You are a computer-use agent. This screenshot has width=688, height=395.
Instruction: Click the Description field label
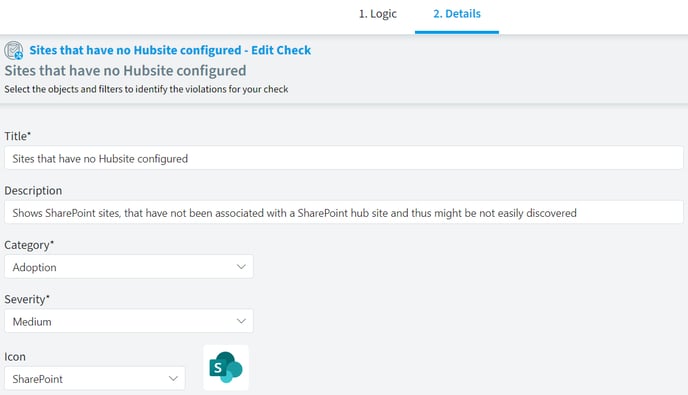(33, 190)
